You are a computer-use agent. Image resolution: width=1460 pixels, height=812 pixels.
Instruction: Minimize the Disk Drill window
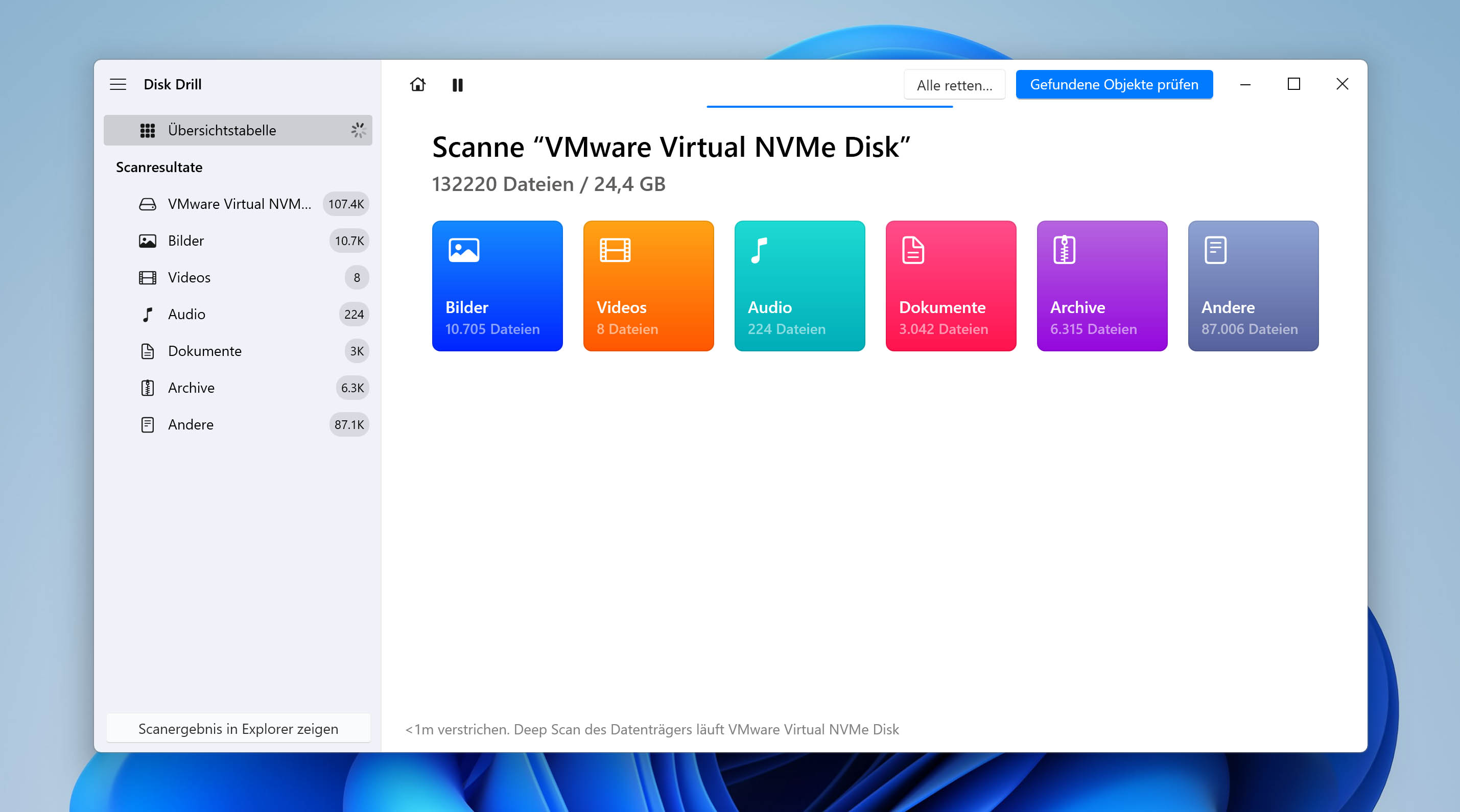pos(1245,84)
